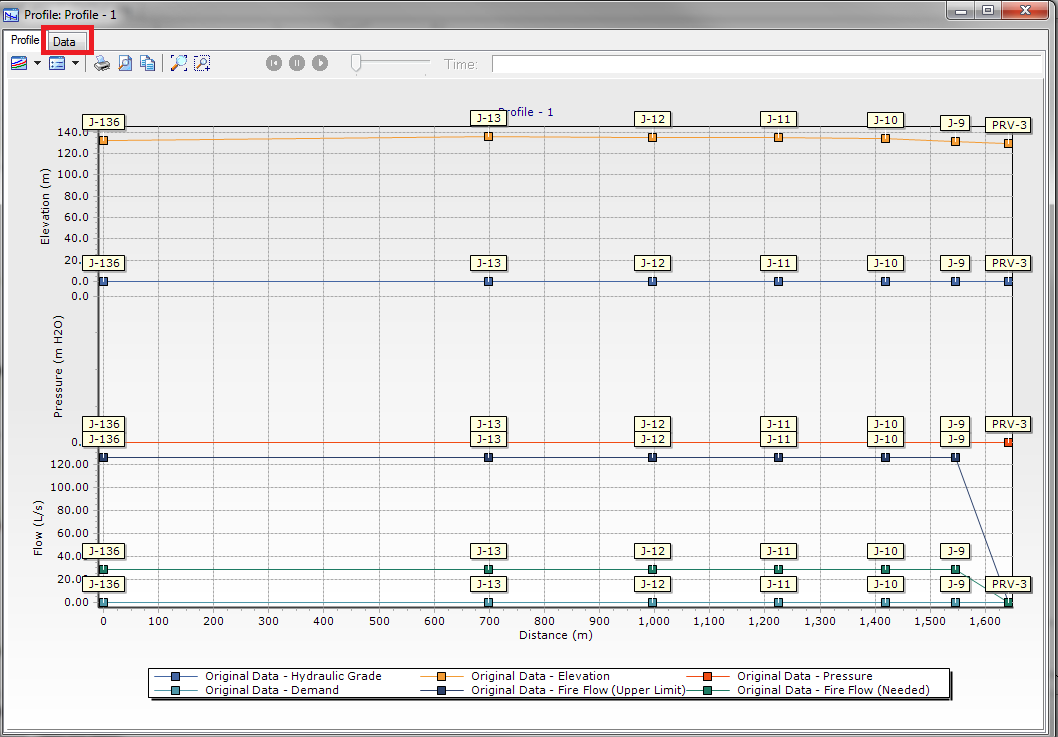Click the PRV-3 label on the elevation line
The width and height of the screenshot is (1058, 737).
pos(1008,125)
